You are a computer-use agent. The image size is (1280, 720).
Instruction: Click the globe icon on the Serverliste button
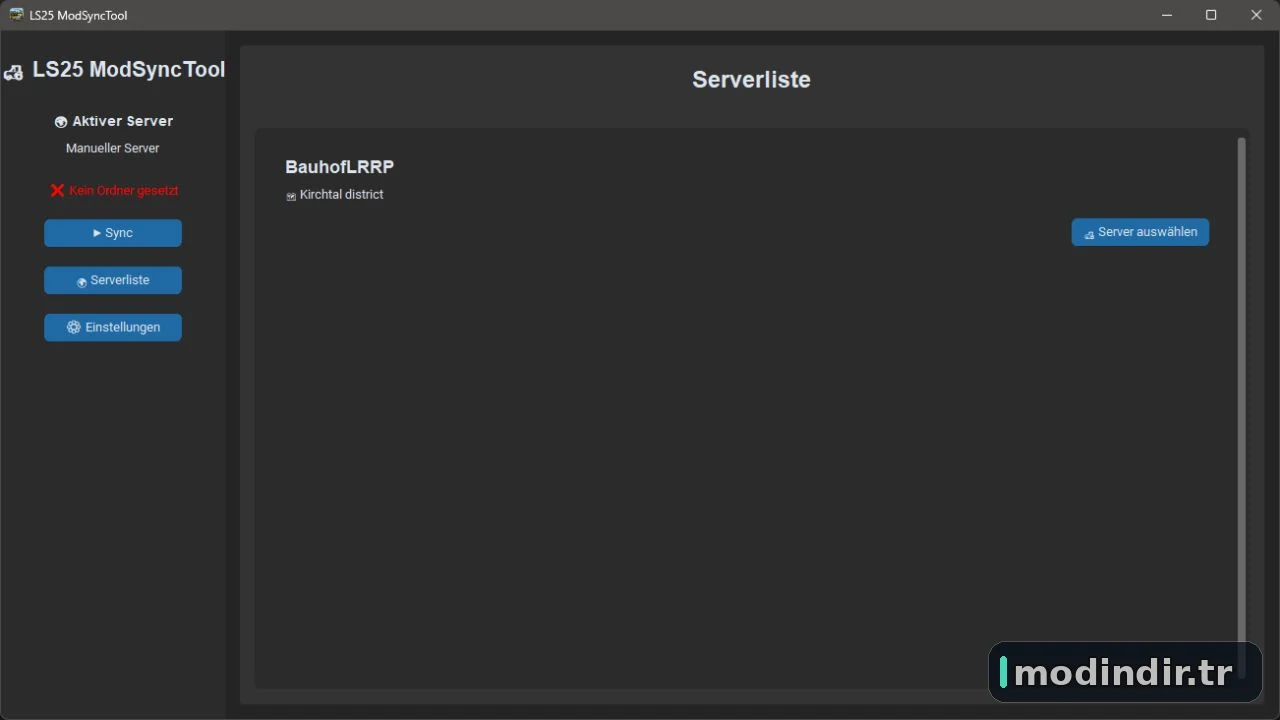pyautogui.click(x=82, y=281)
